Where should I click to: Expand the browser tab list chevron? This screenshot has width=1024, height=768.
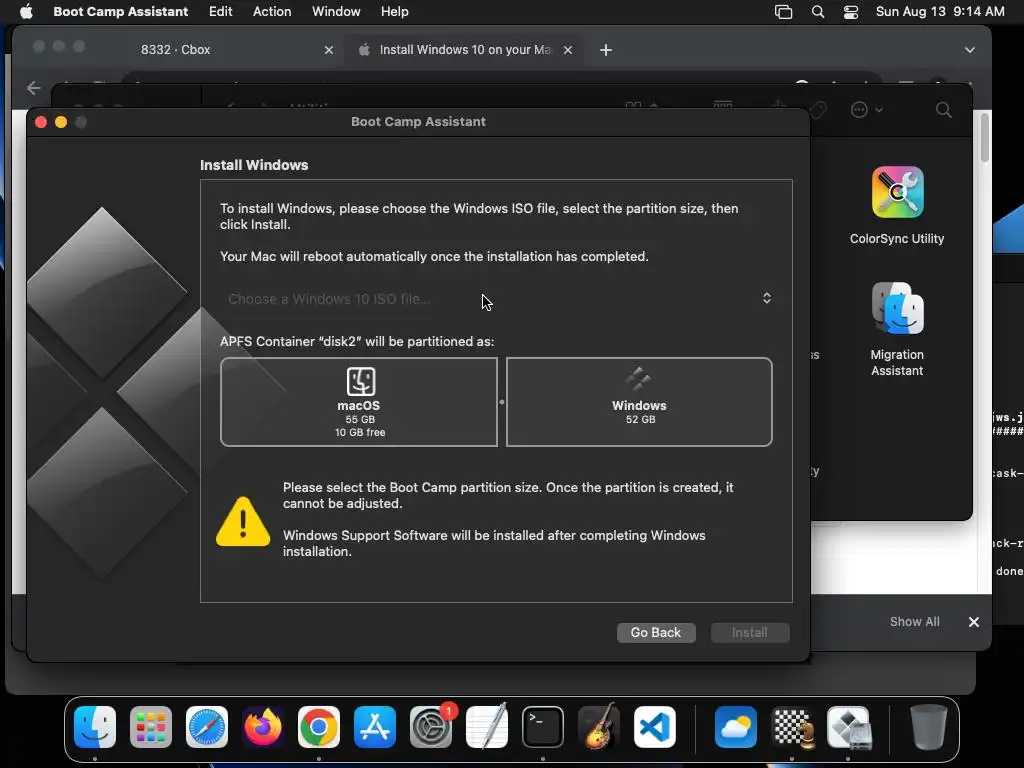pos(970,50)
